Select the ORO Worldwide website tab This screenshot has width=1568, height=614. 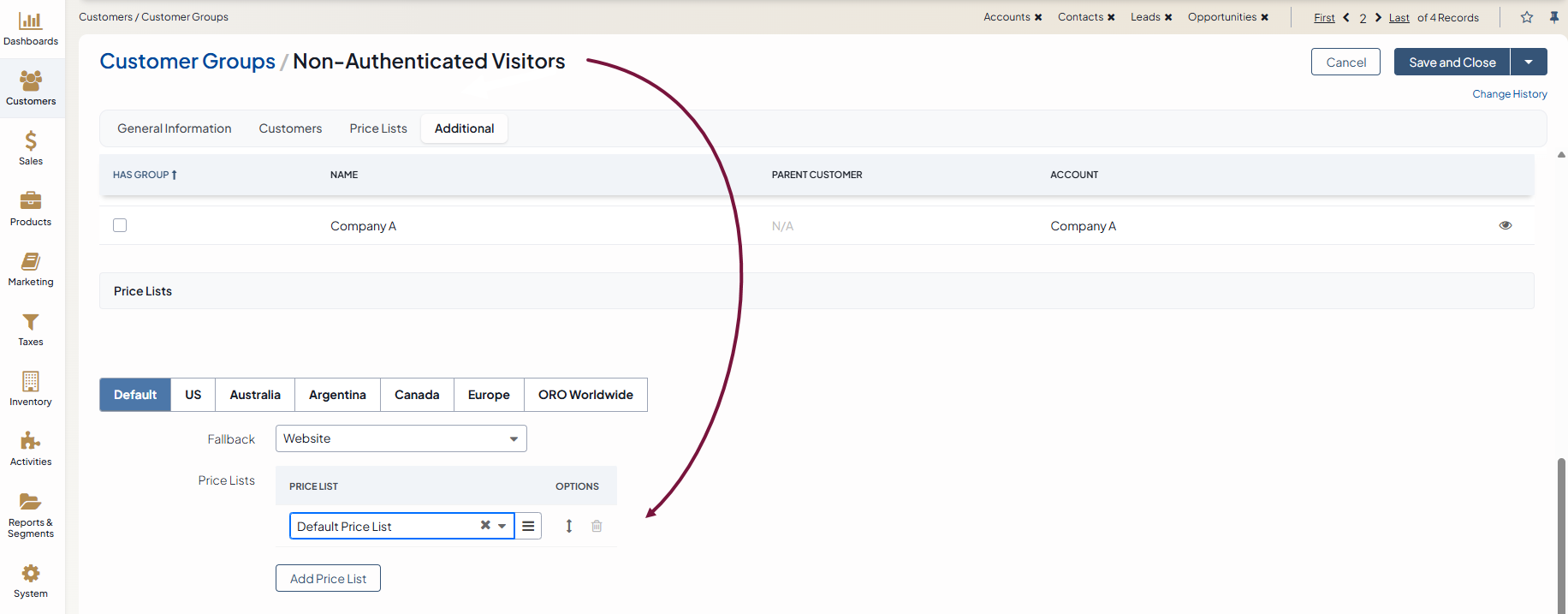click(585, 395)
